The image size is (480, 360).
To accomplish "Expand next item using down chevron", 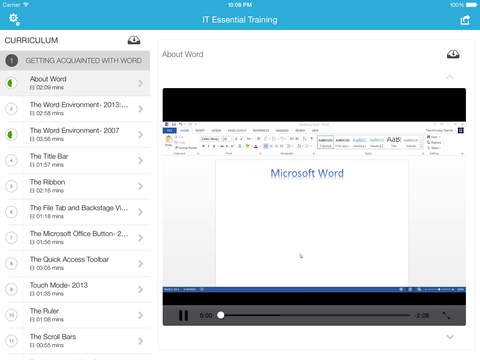I will pos(450,337).
